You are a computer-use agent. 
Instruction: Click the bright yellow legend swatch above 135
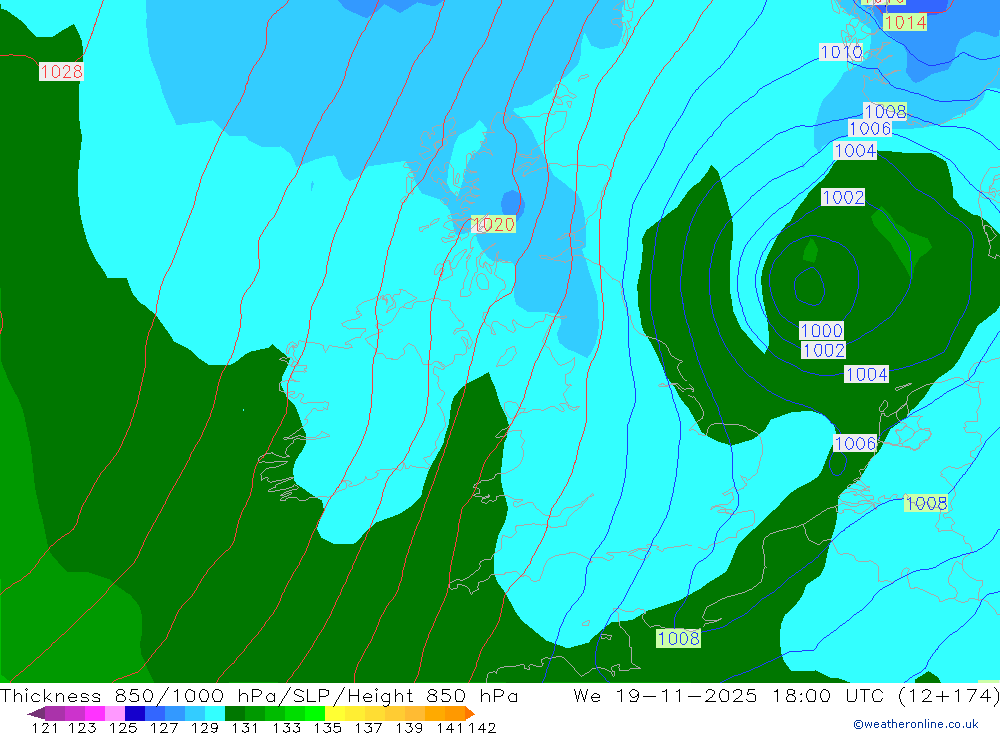coord(335,713)
